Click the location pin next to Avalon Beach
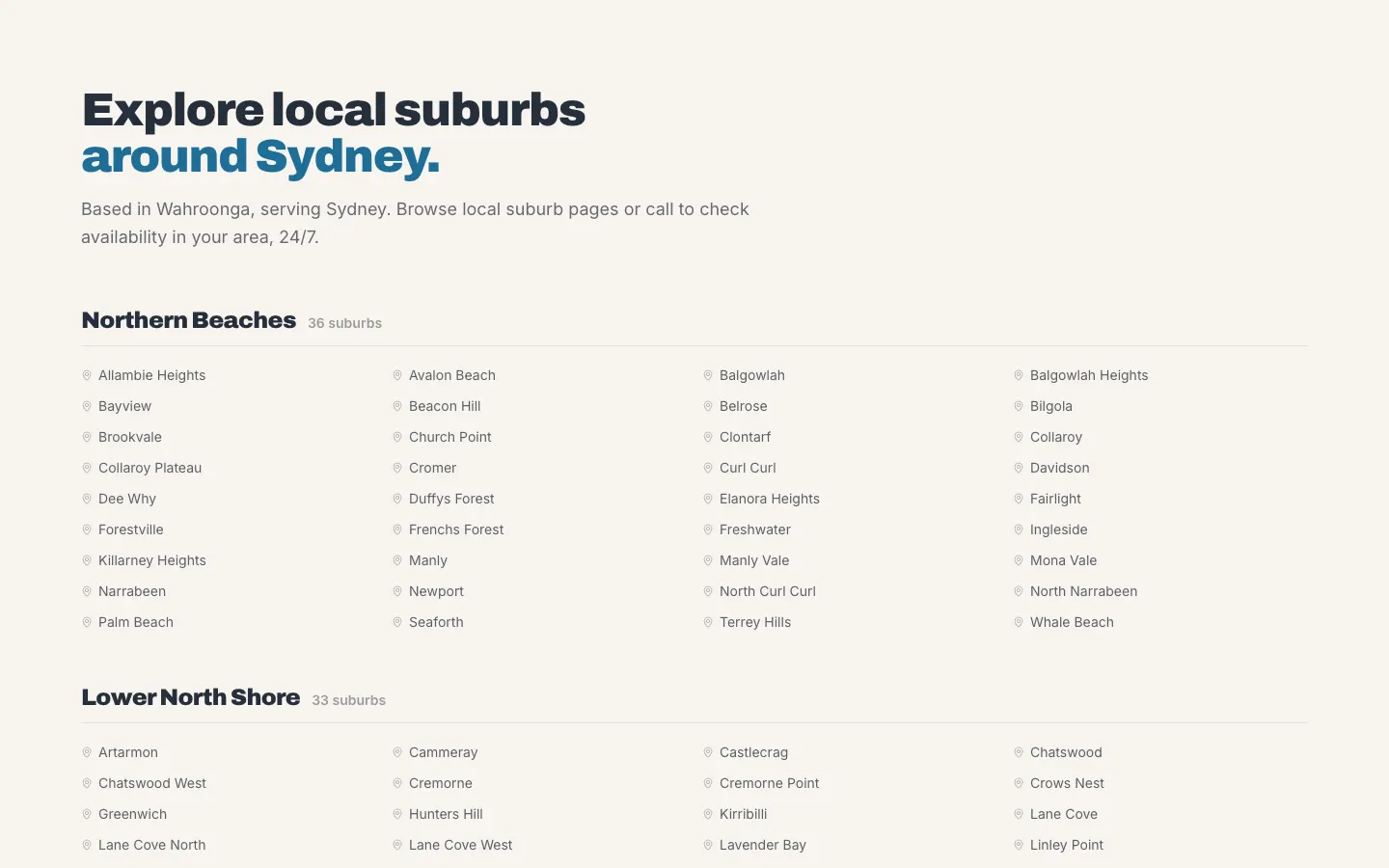 (x=397, y=375)
